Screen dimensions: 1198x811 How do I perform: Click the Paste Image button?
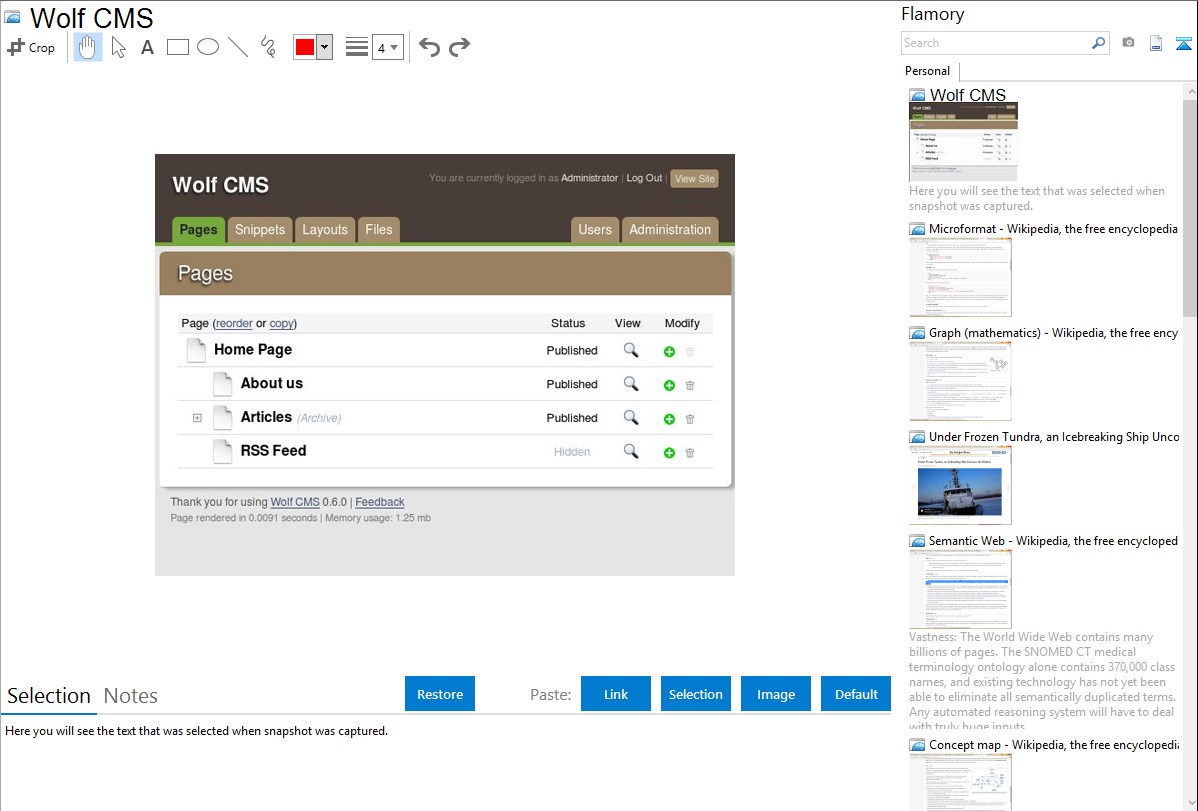pyautogui.click(x=775, y=694)
